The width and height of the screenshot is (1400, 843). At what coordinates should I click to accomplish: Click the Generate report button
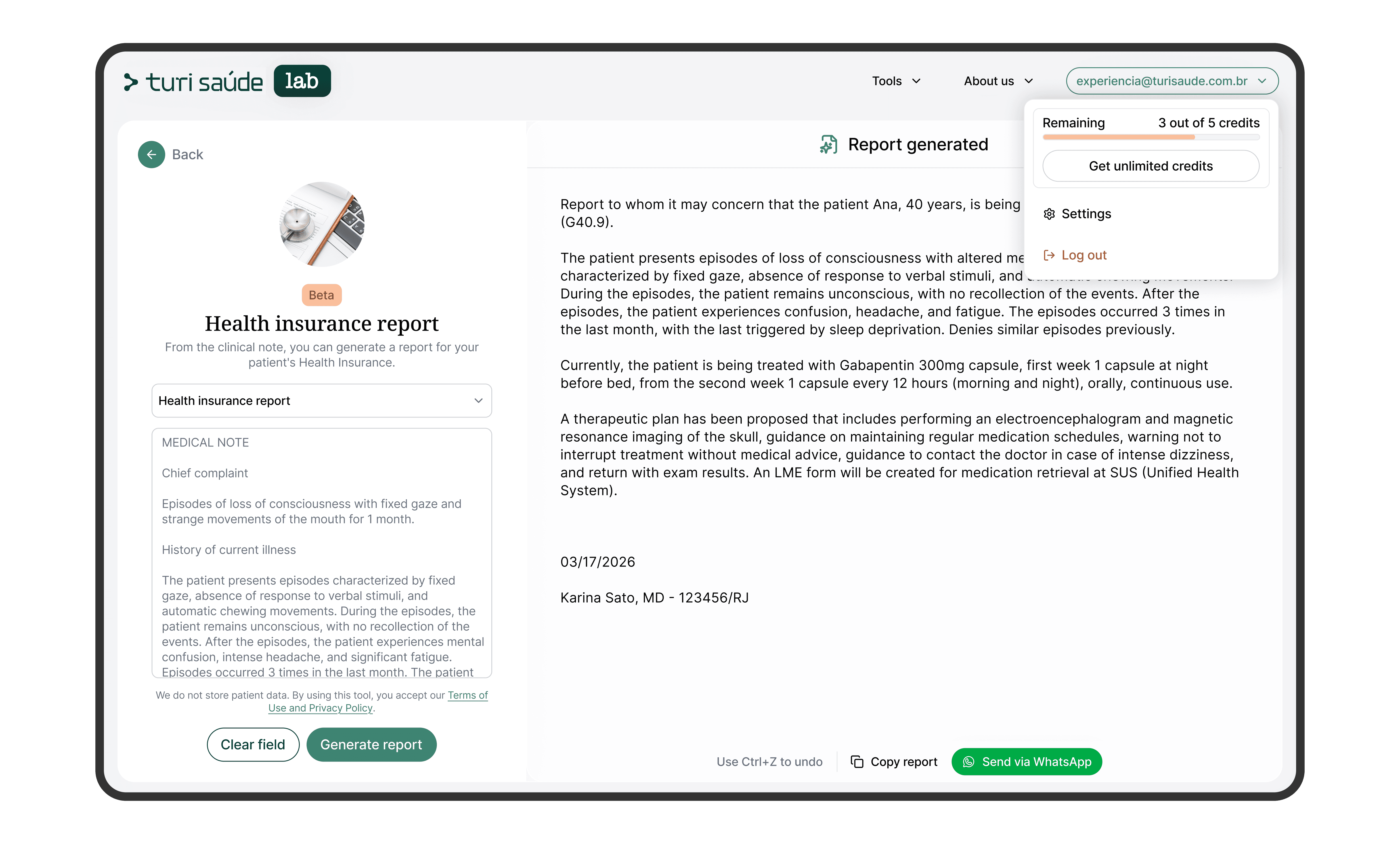click(371, 744)
